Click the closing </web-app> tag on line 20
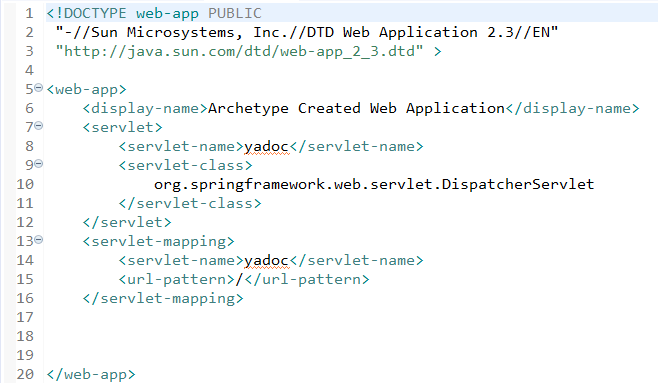Image resolution: width=658 pixels, height=383 pixels. tap(91, 375)
